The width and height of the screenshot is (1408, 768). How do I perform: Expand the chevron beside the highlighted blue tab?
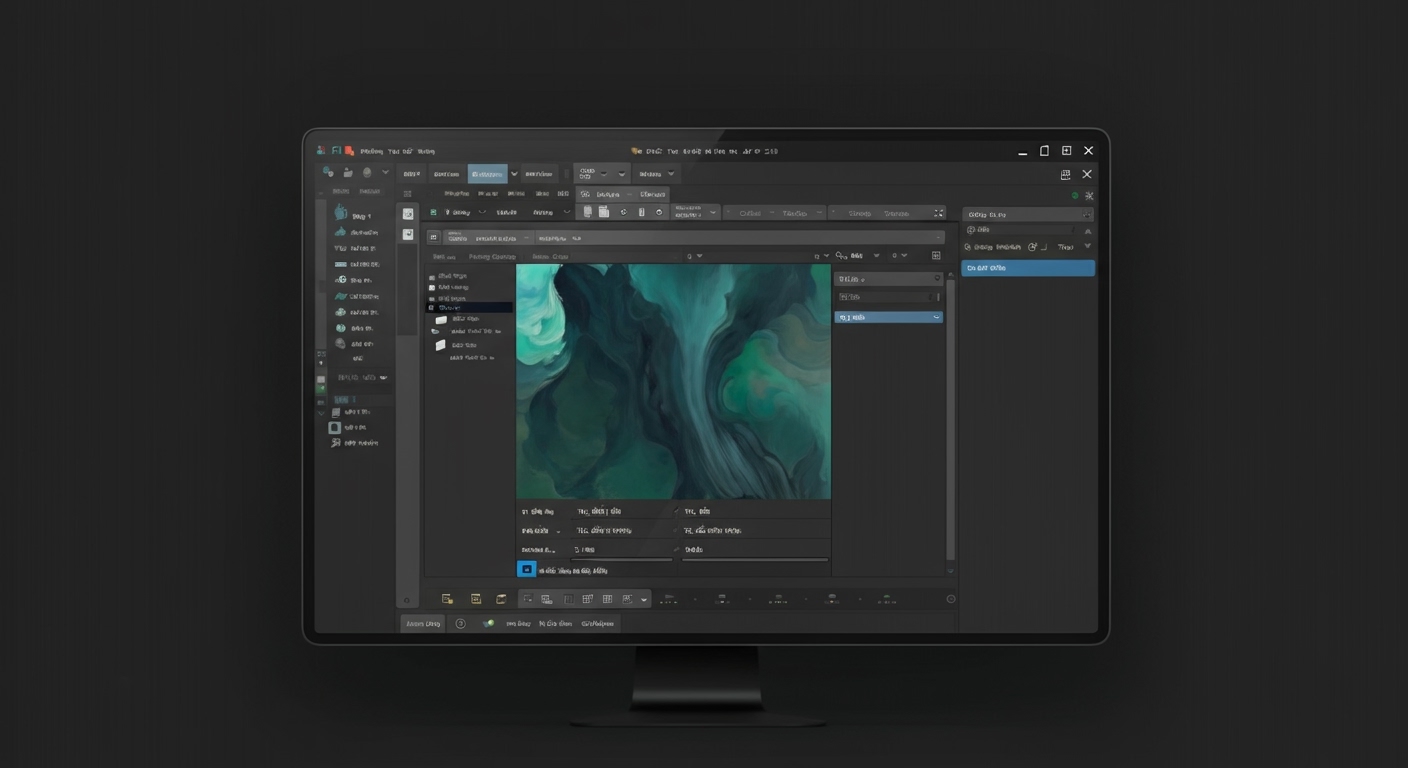pyautogui.click(x=514, y=172)
